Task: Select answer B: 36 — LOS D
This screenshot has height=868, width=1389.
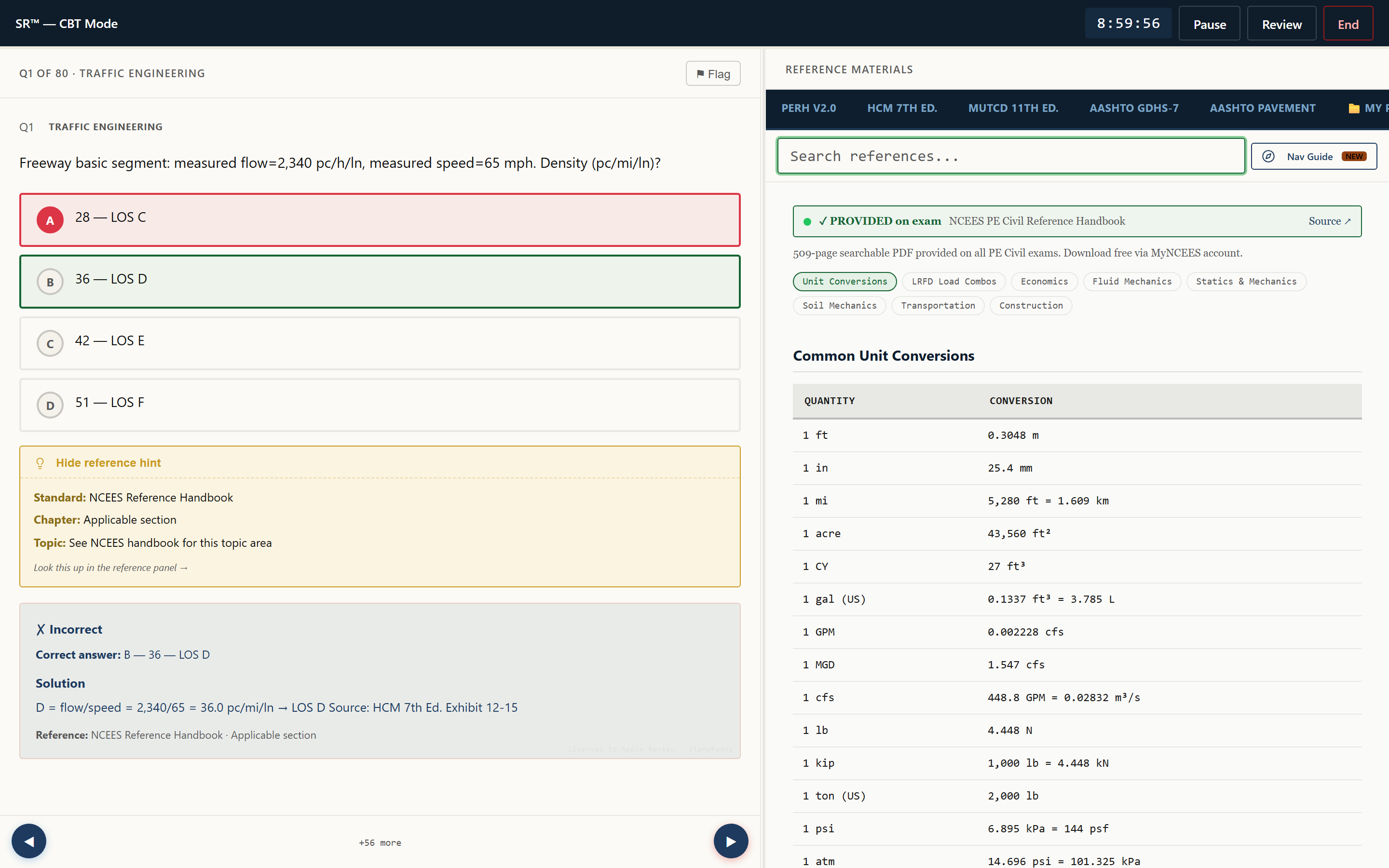Action: [x=380, y=282]
